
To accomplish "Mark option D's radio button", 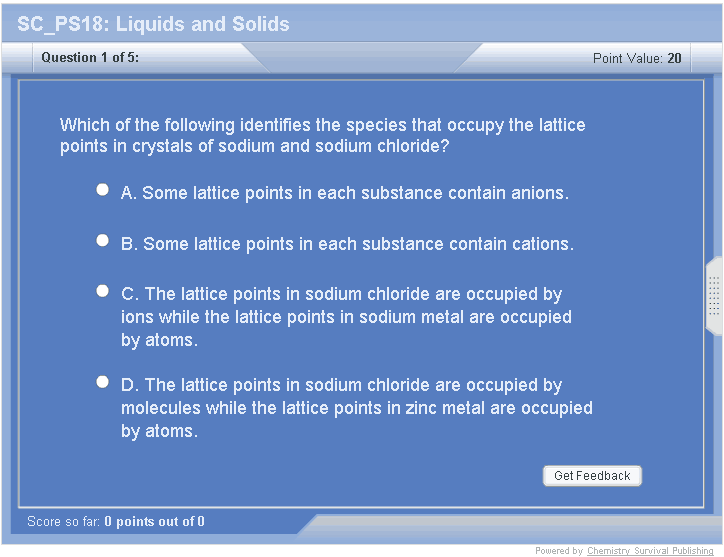I will (x=102, y=382).
